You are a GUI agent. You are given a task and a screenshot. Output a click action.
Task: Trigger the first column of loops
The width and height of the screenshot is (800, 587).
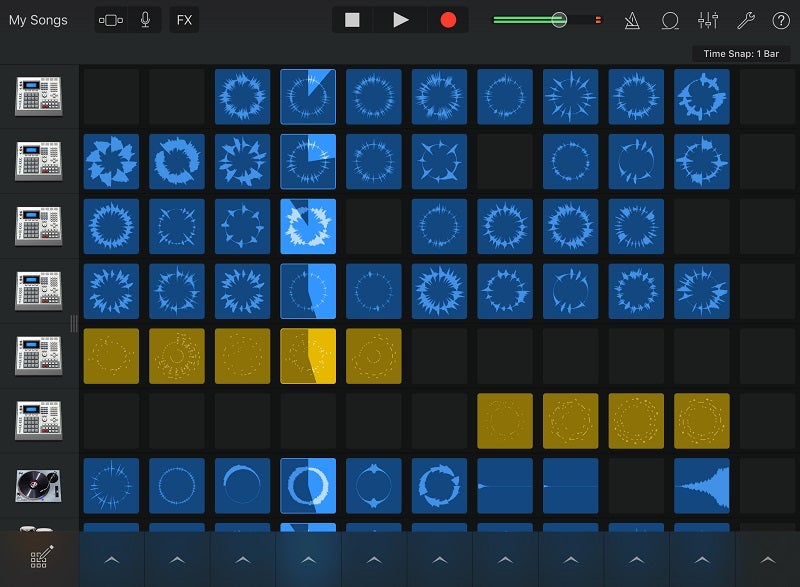coord(112,559)
